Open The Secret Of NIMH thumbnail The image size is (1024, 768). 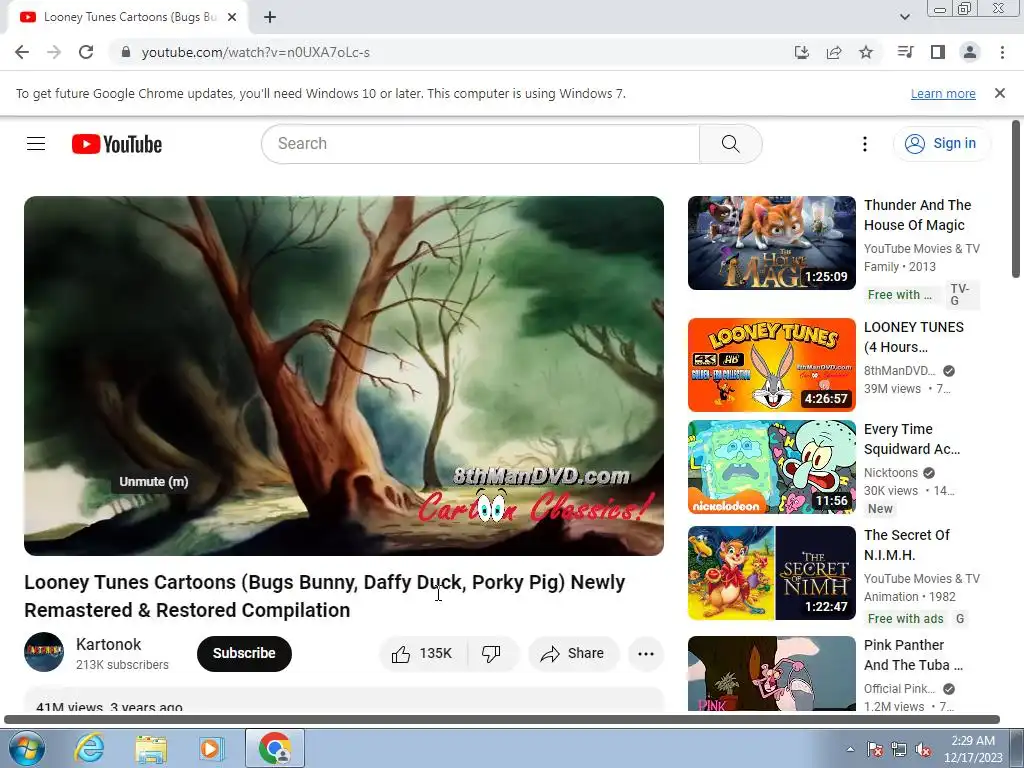[771, 573]
